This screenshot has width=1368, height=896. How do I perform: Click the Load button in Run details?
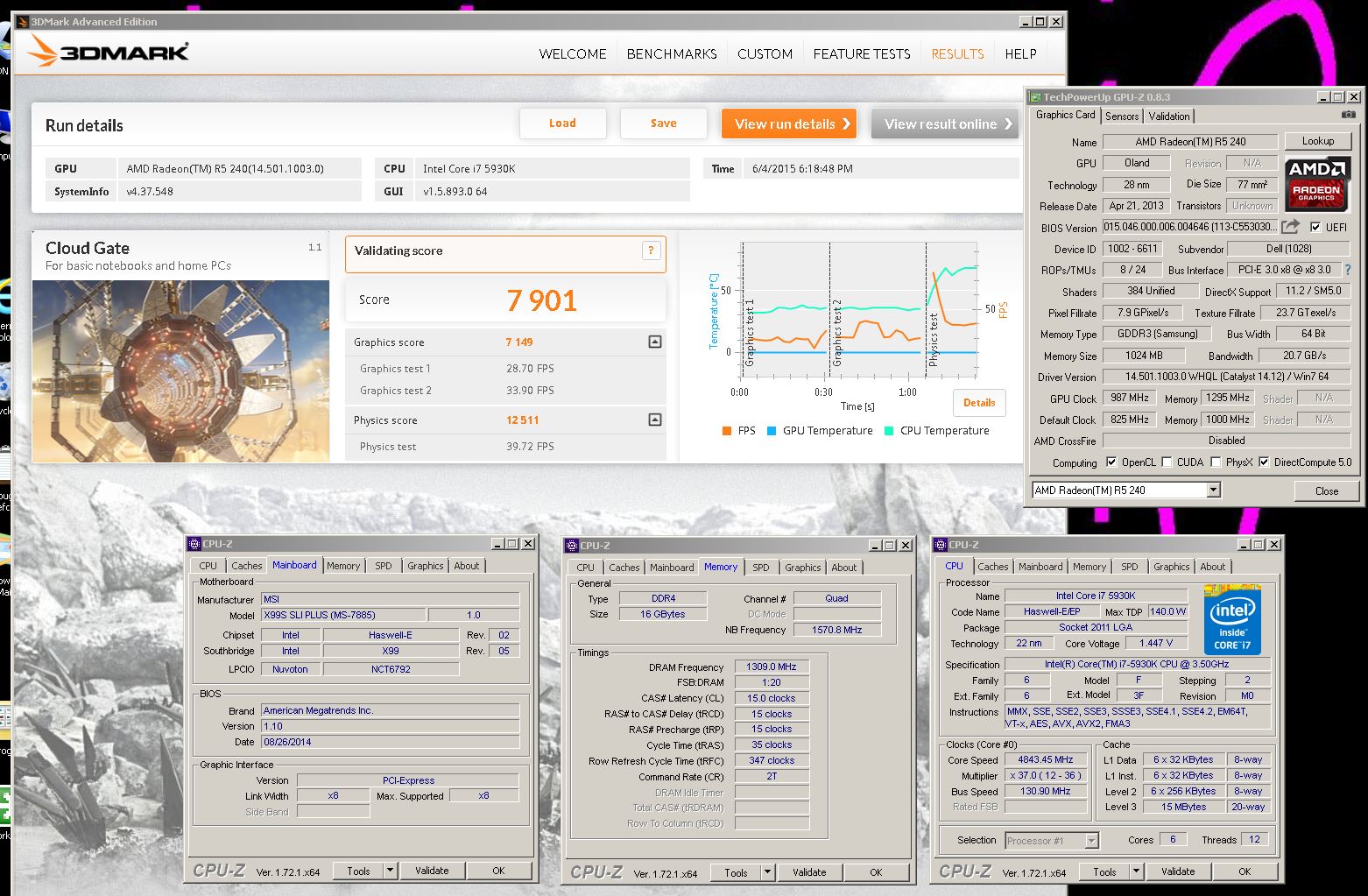tap(562, 123)
